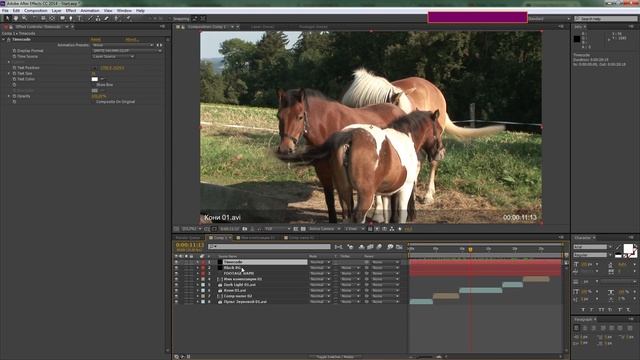The image size is (640, 360).
Task: Click left align text in Paragraph panel
Action: (x=576, y=328)
